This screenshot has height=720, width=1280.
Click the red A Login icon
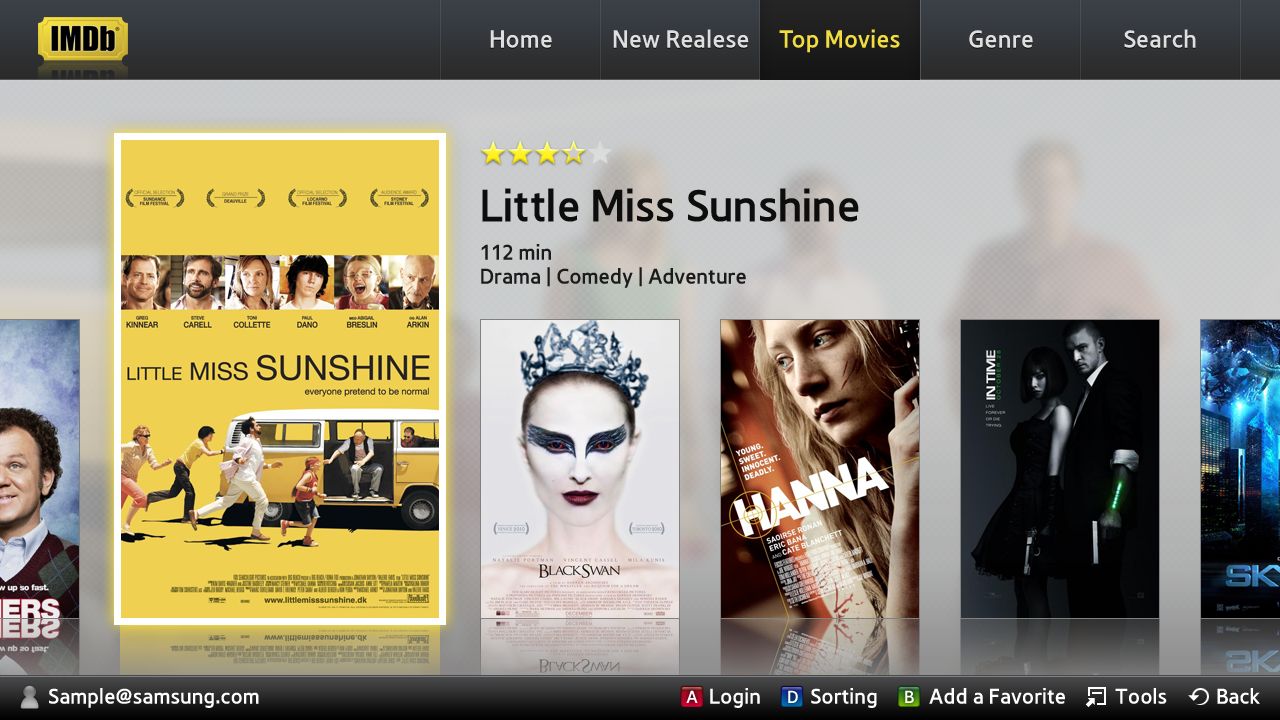tap(691, 697)
